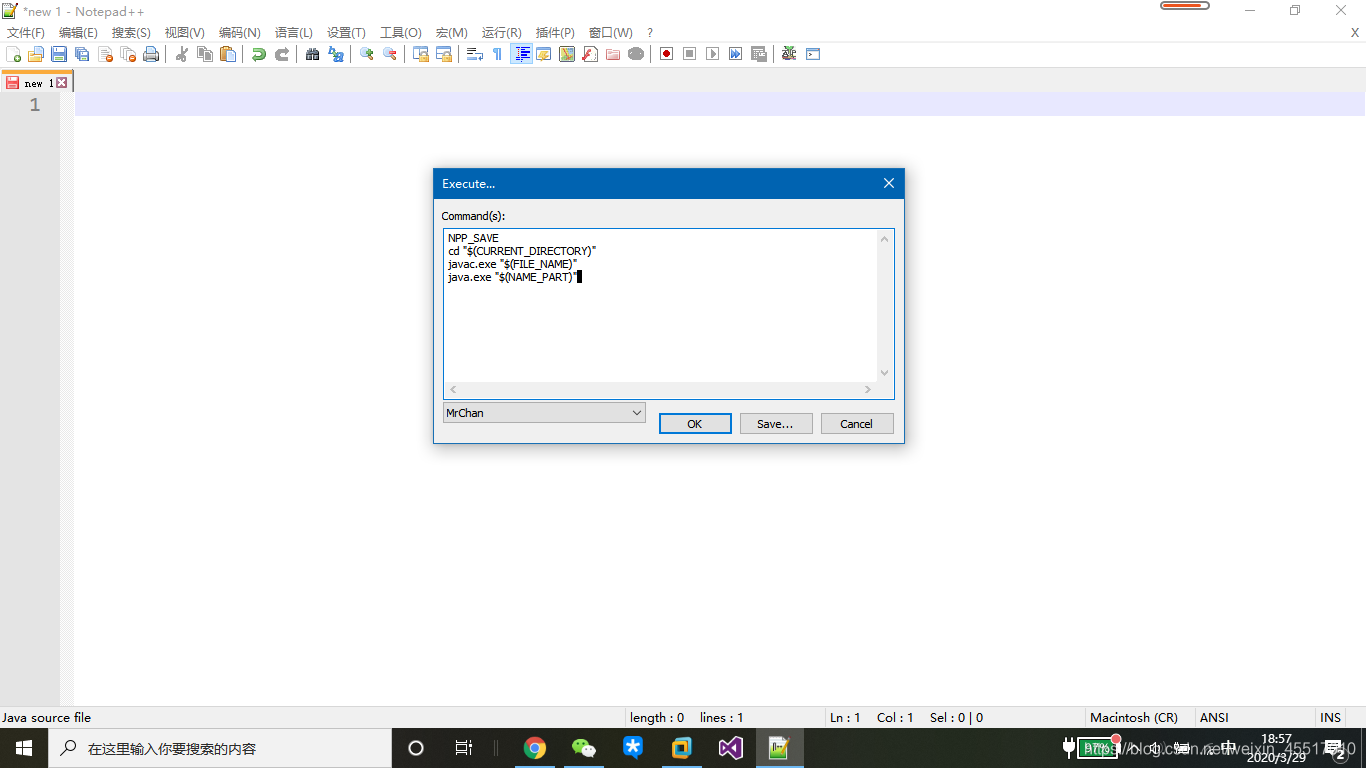The image size is (1366, 768).
Task: Click the Function List toolbar icon
Action: click(590, 54)
